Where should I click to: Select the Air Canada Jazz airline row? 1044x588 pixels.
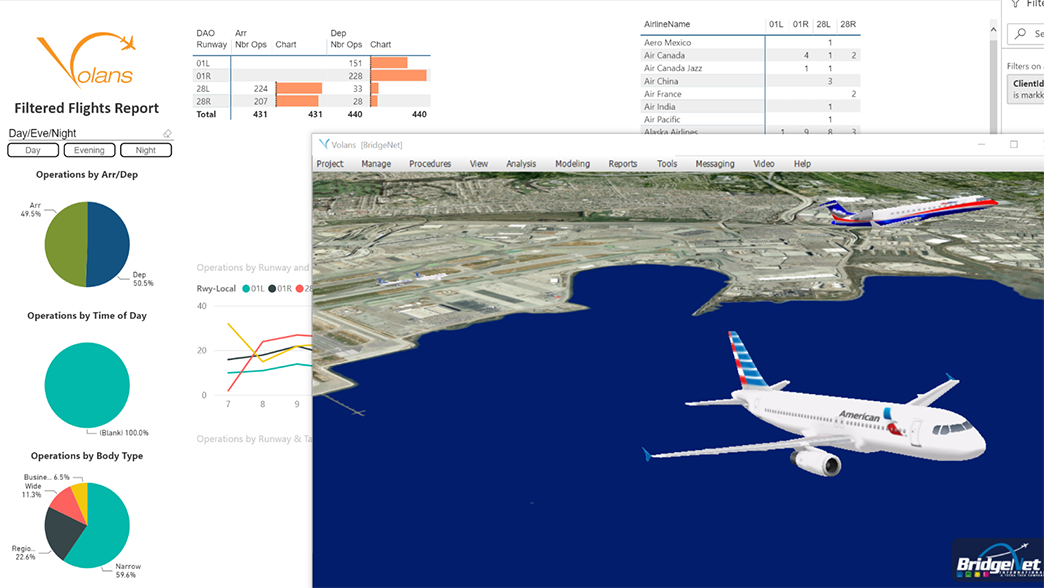coord(750,68)
